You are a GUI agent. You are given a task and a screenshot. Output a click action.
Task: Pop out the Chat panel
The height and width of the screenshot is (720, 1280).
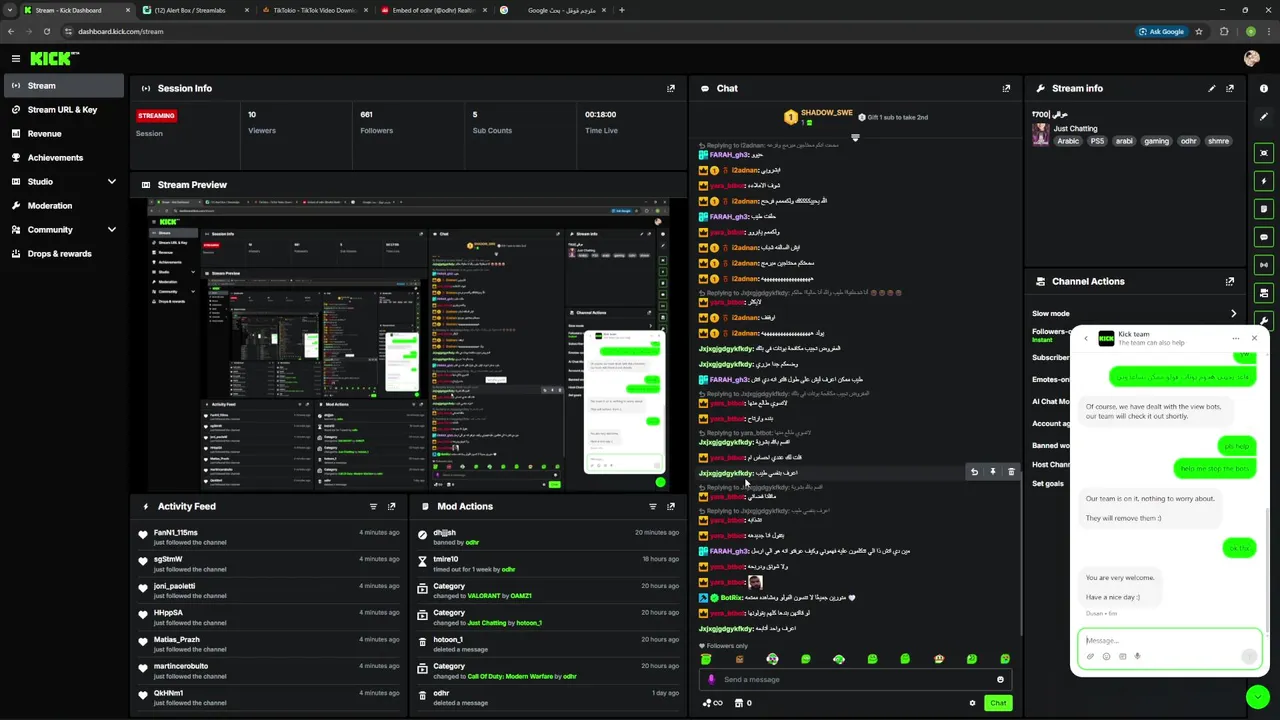pyautogui.click(x=1006, y=88)
